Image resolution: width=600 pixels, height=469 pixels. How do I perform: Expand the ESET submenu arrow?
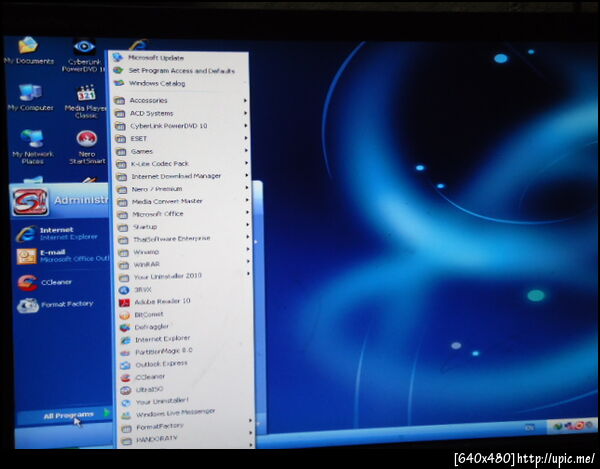pos(246,138)
